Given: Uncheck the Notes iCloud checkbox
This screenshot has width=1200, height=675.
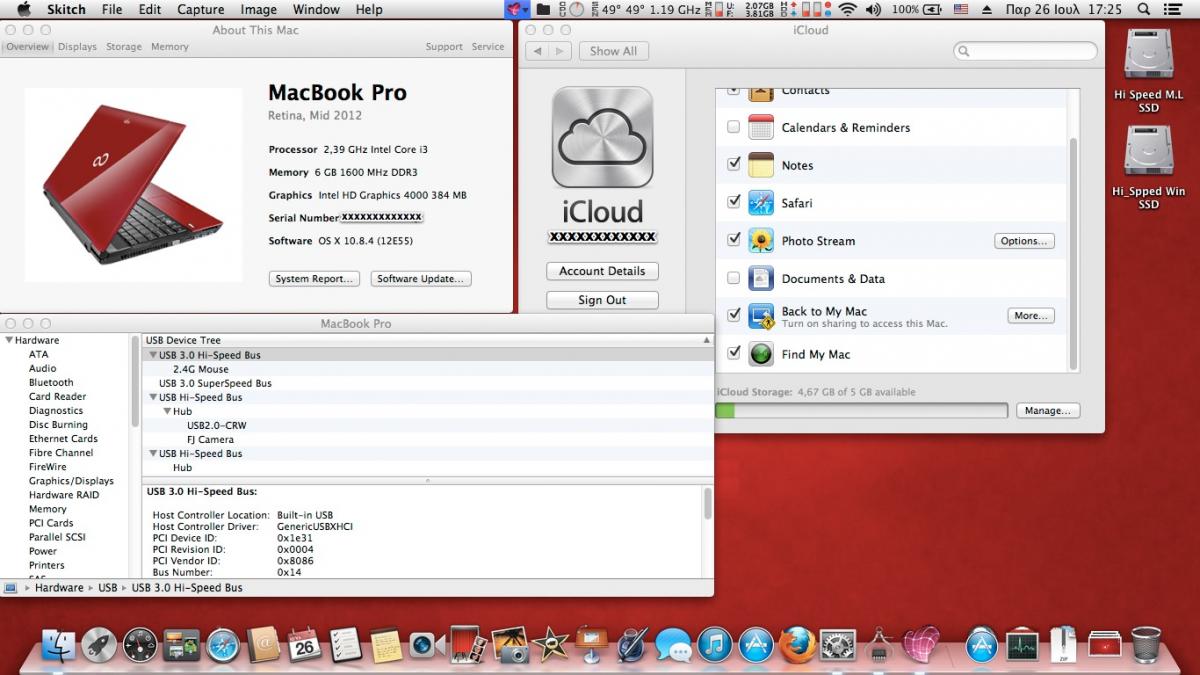Looking at the screenshot, I should [x=734, y=165].
